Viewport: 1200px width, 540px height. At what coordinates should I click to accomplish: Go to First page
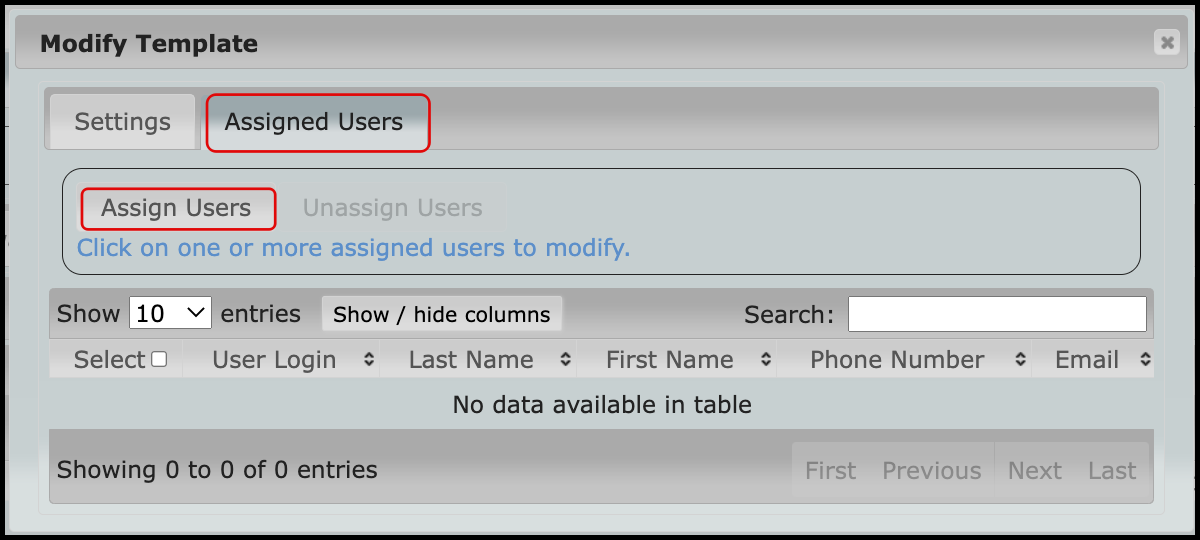point(831,470)
